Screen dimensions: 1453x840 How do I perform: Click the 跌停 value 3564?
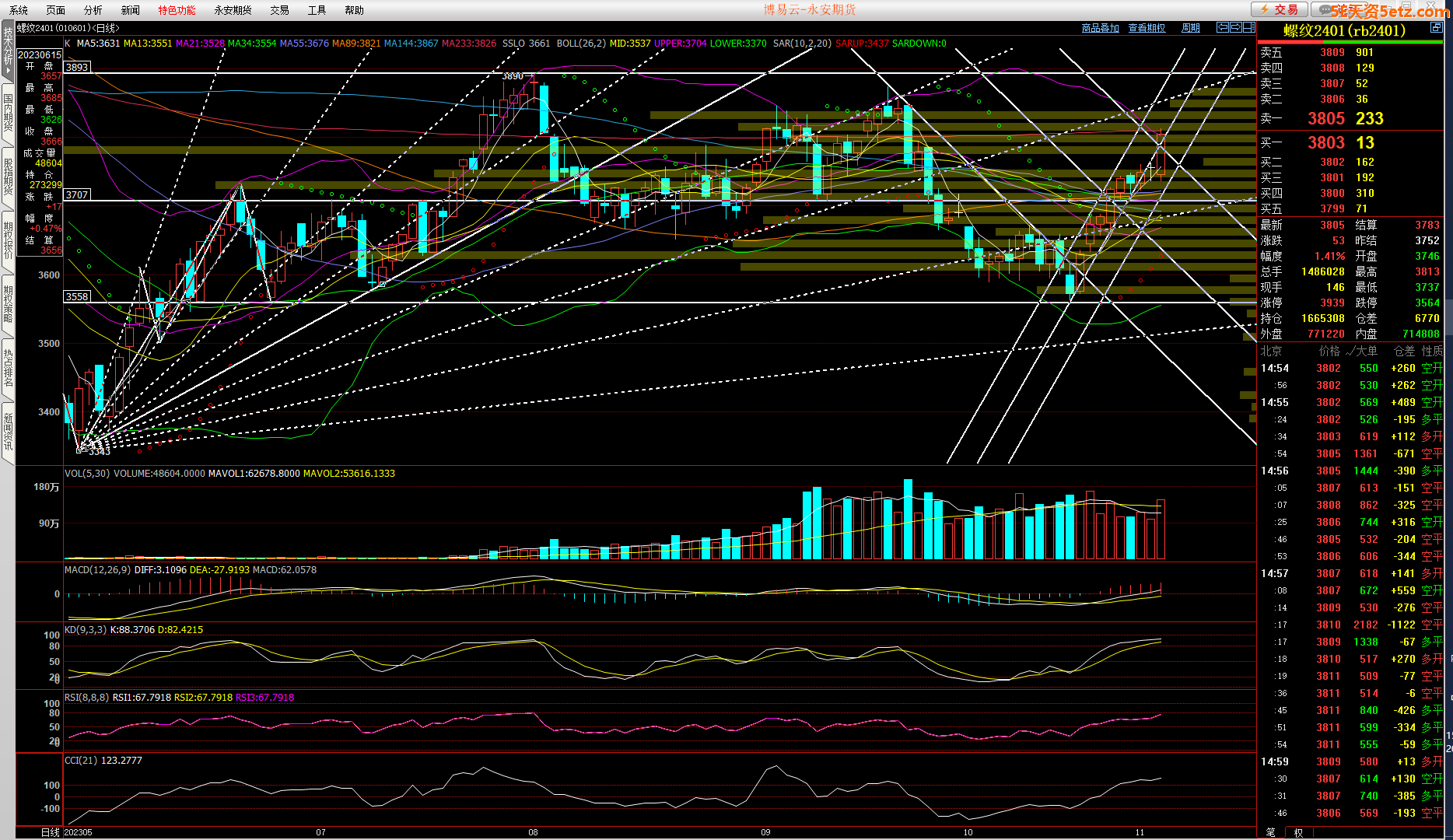tap(1427, 303)
